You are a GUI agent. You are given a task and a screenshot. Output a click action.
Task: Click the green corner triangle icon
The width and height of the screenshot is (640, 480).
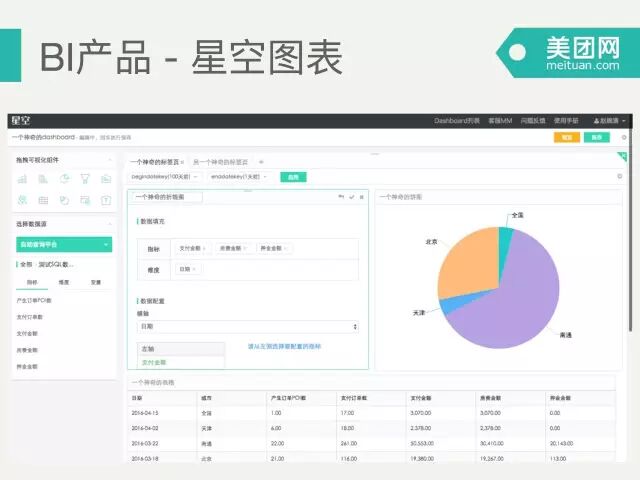tap(622, 156)
